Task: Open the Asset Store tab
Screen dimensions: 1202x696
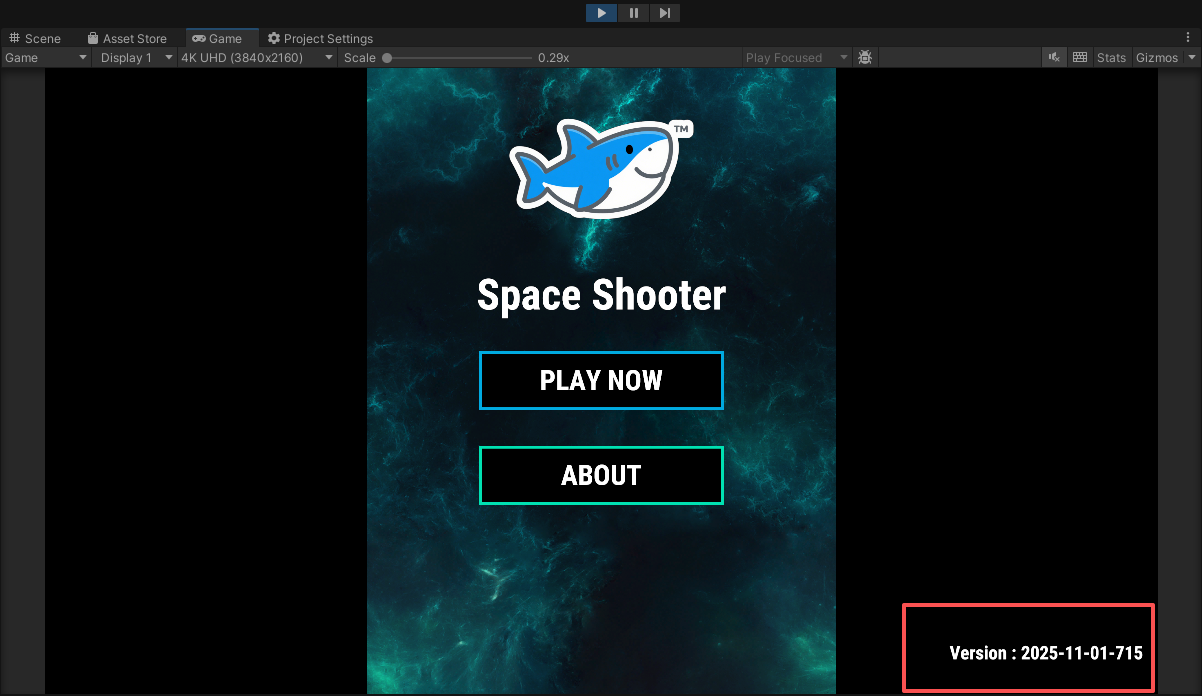Action: pyautogui.click(x=127, y=38)
